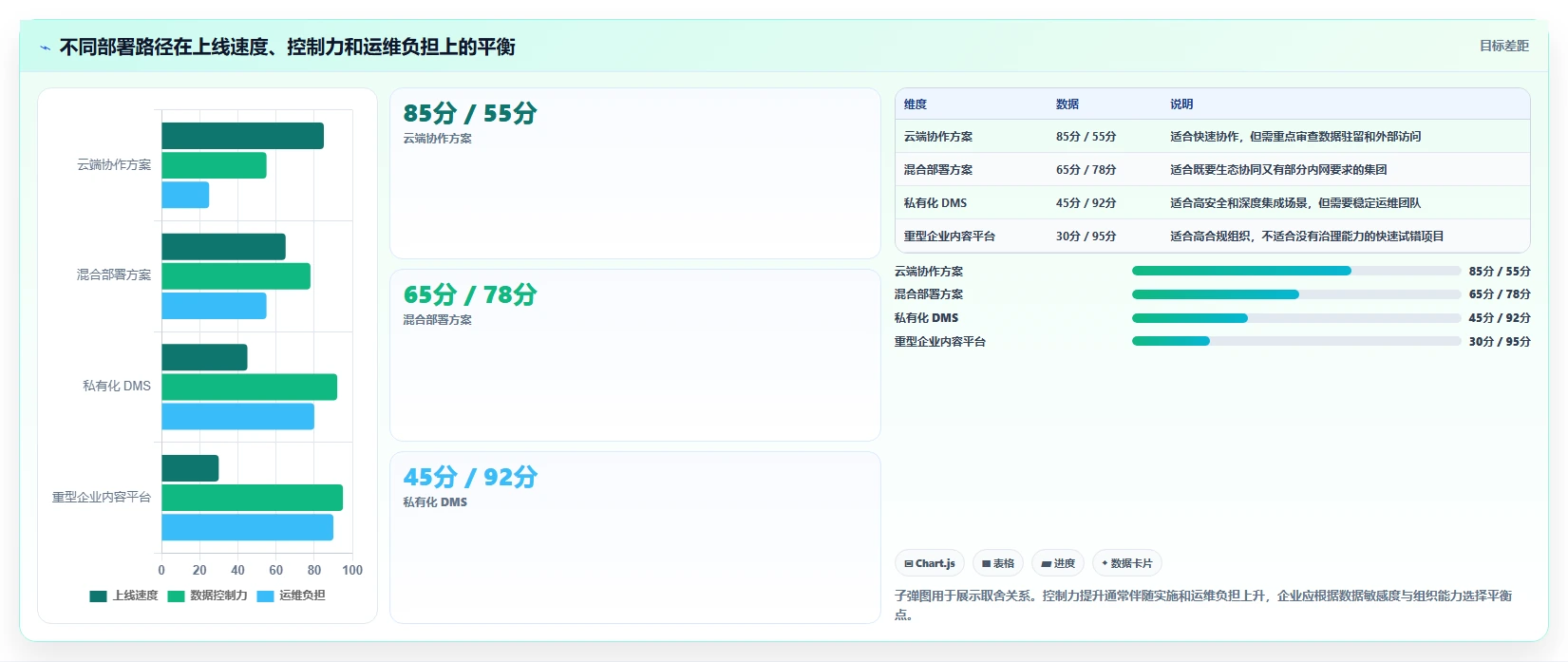Click the dark green 上线速度 bar for 私有化 DMS
1568x662 pixels.
click(x=204, y=357)
